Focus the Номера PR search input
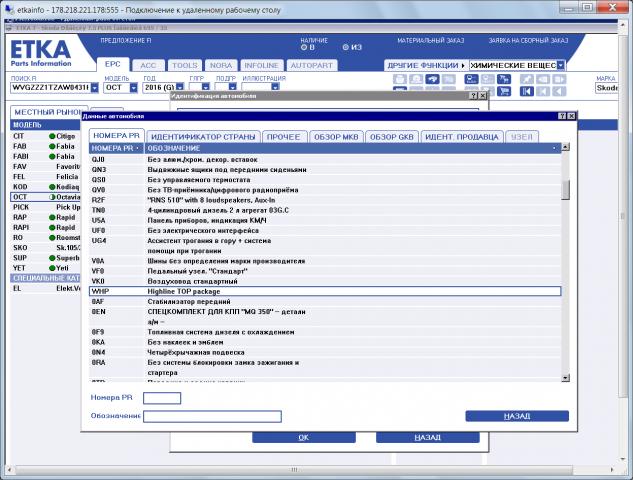The image size is (633, 480). (162, 398)
